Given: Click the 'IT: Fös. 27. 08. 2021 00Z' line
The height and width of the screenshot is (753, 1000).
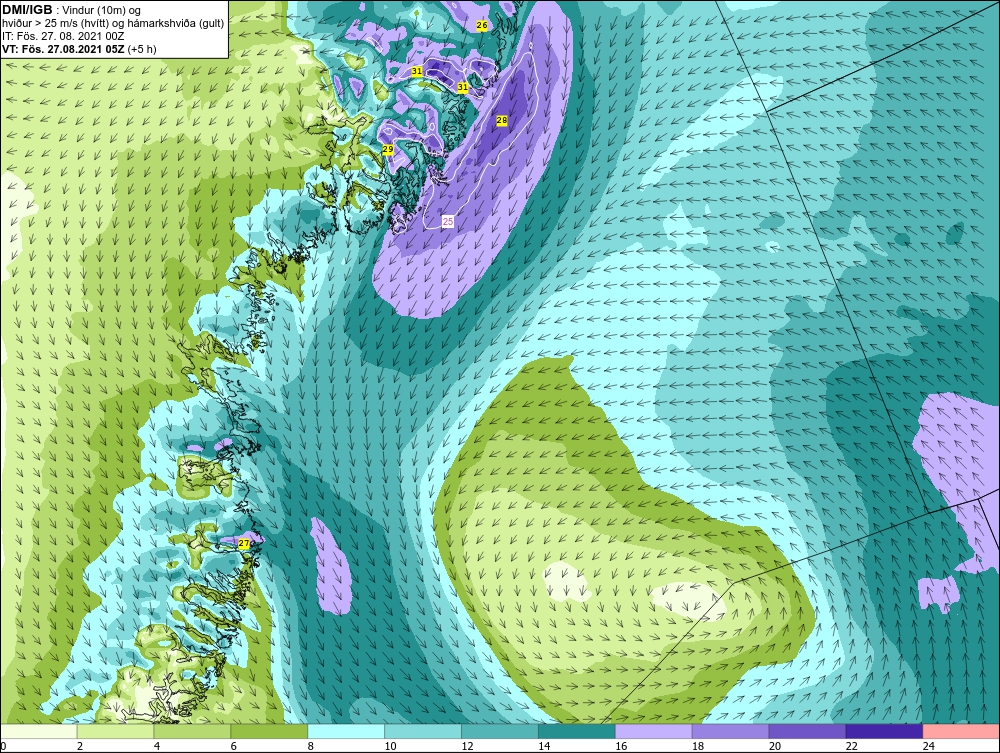Looking at the screenshot, I should pos(63,36).
